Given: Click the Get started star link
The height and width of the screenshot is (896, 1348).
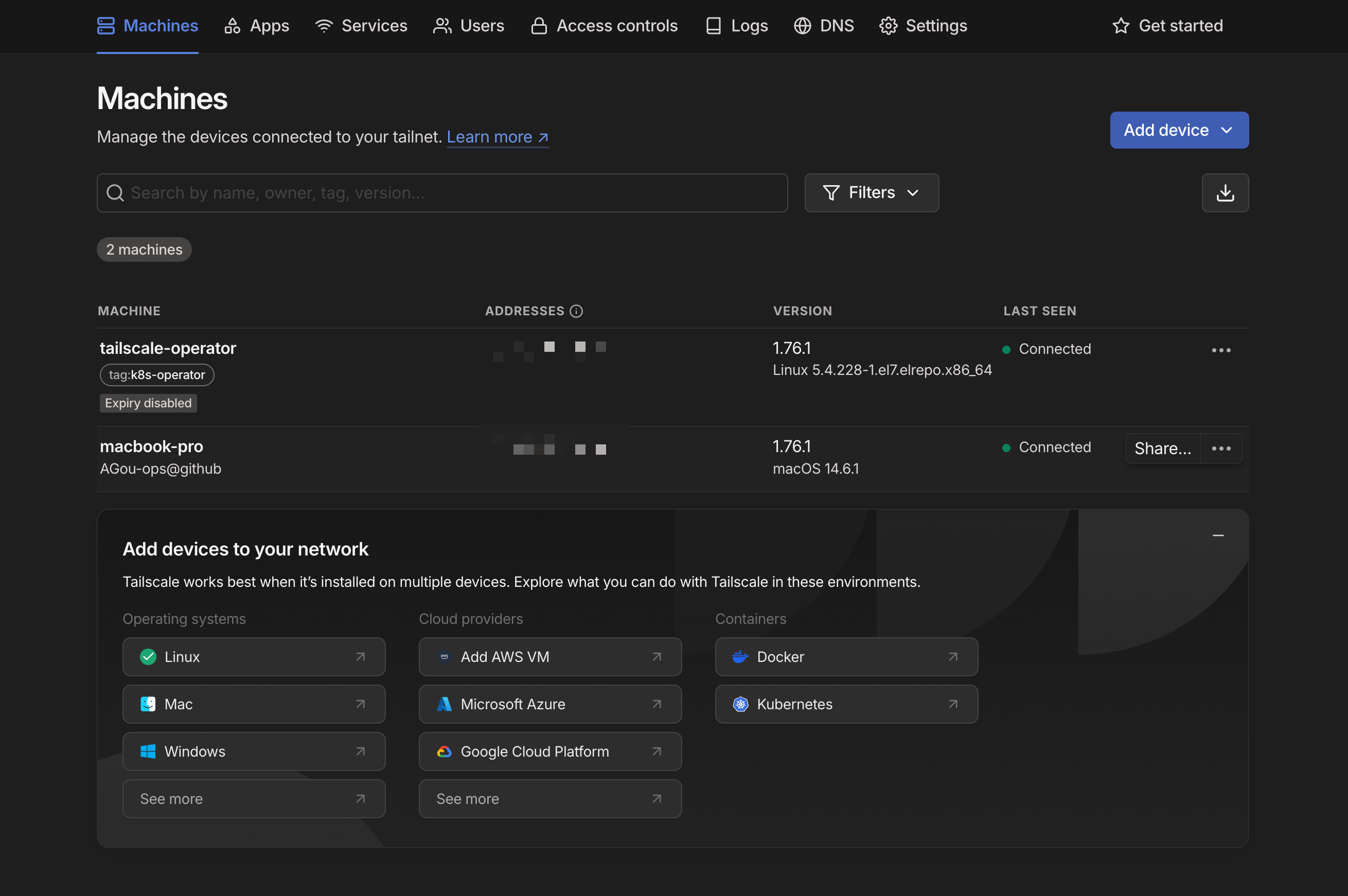Looking at the screenshot, I should click(1167, 26).
